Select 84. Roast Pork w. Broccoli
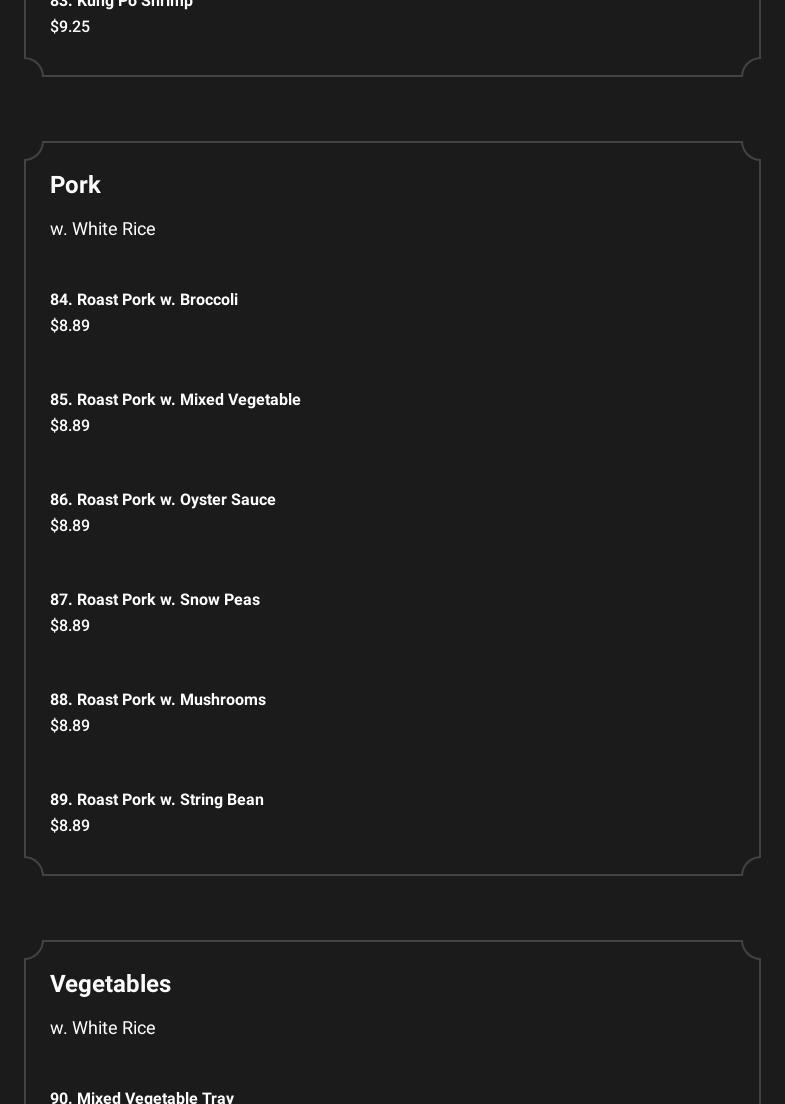This screenshot has width=785, height=1104. (144, 300)
